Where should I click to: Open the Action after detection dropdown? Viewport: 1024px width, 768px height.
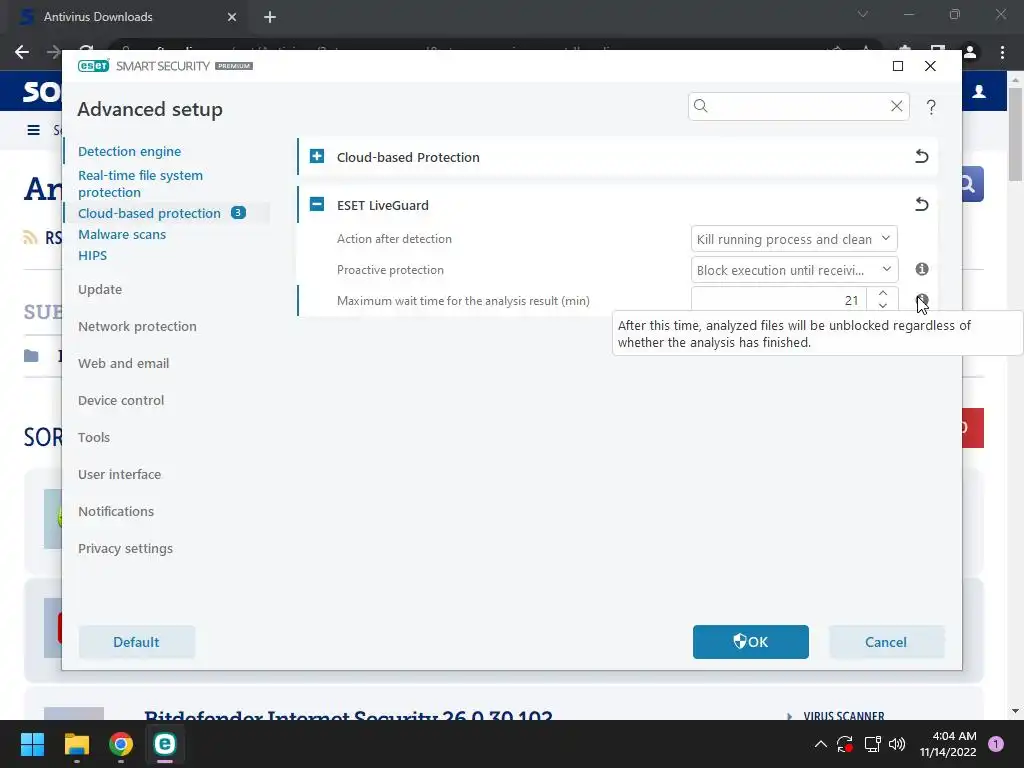pyautogui.click(x=794, y=239)
